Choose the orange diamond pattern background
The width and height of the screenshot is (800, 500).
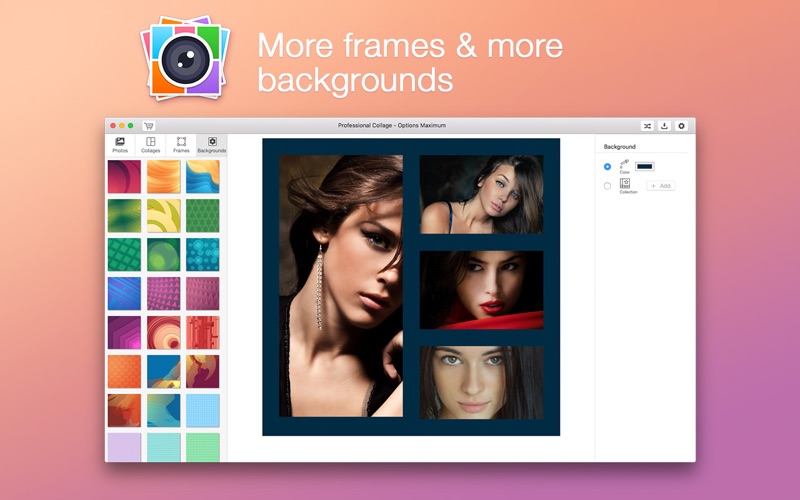coord(124,371)
